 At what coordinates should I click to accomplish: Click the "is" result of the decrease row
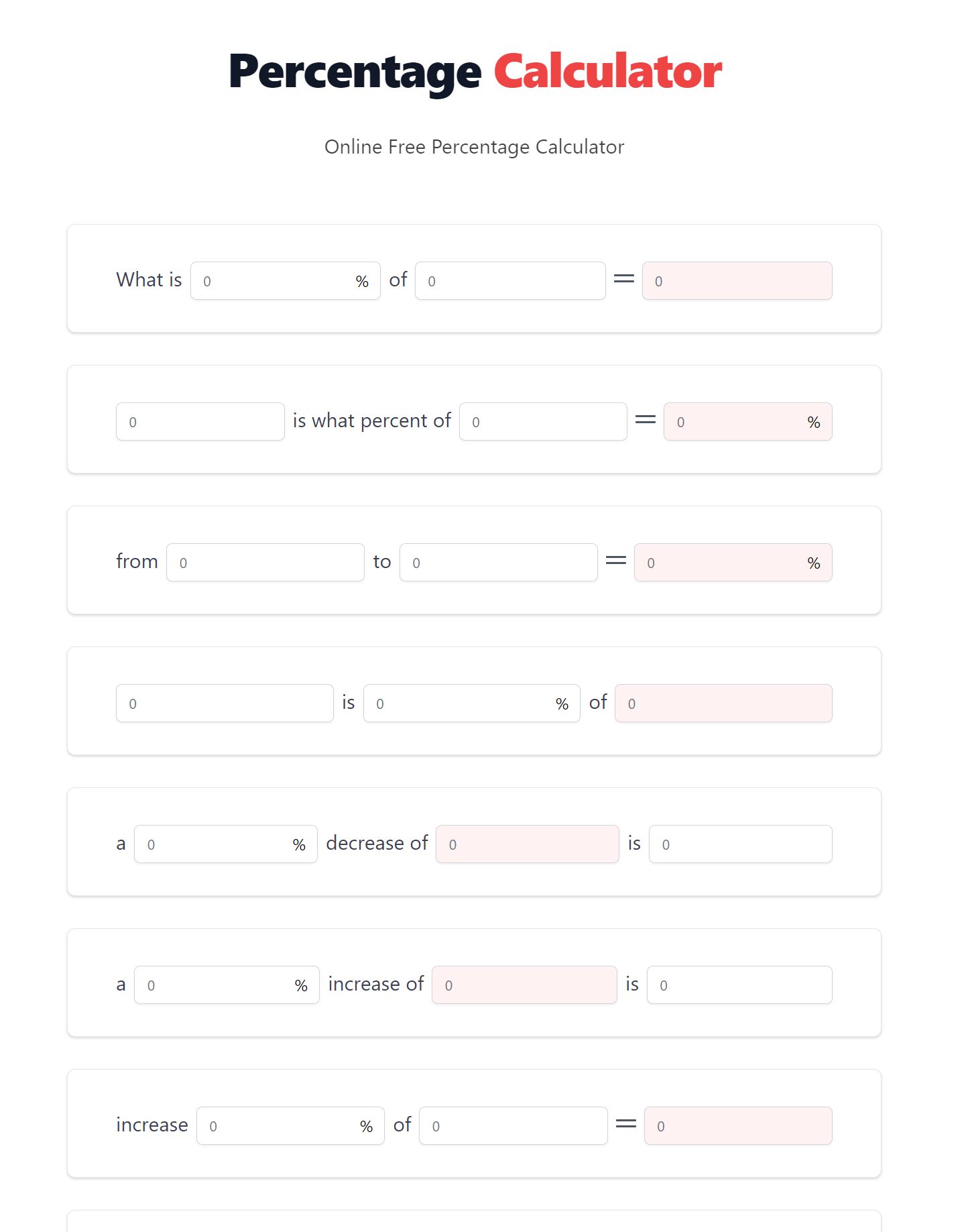(x=739, y=843)
